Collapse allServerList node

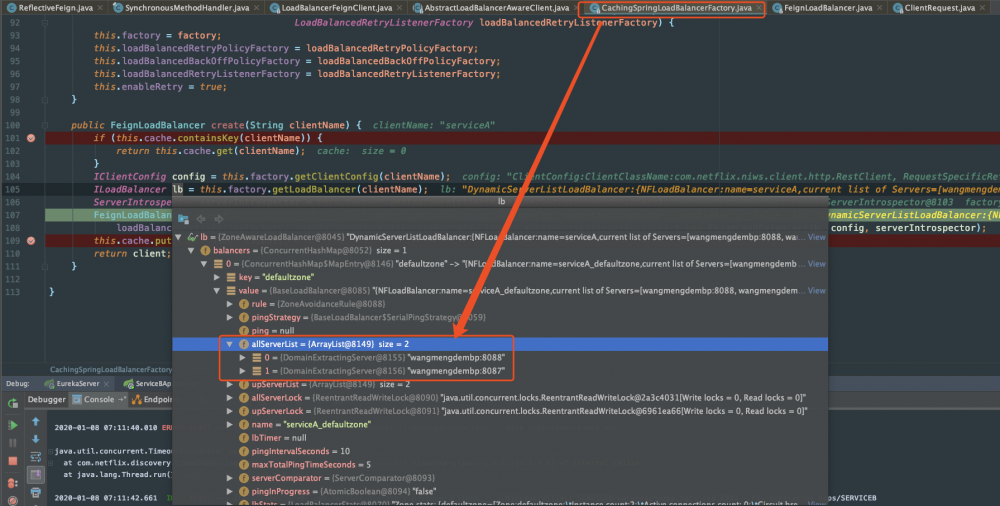point(230,344)
